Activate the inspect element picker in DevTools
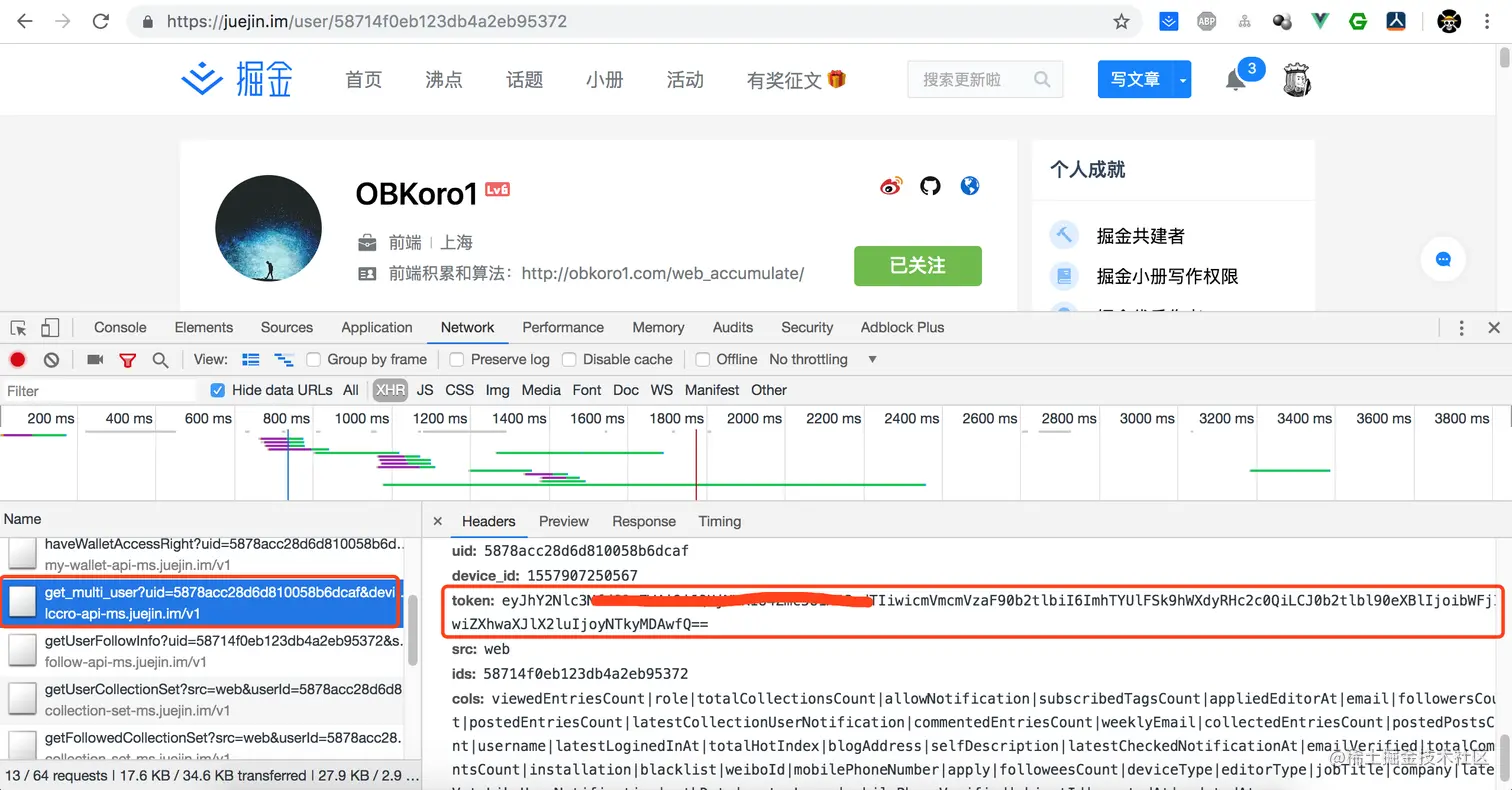 pyautogui.click(x=18, y=328)
